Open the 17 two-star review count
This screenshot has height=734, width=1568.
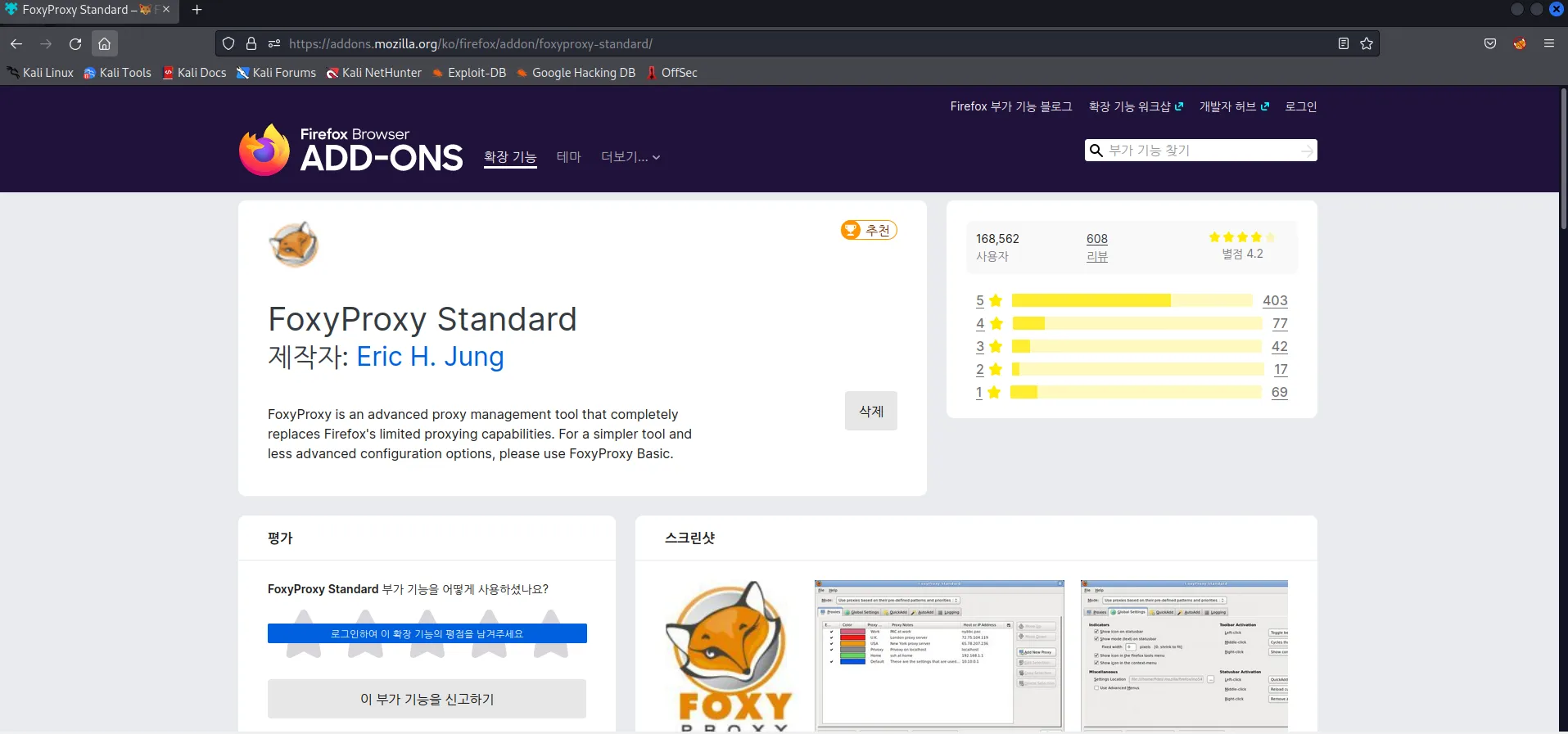1281,370
